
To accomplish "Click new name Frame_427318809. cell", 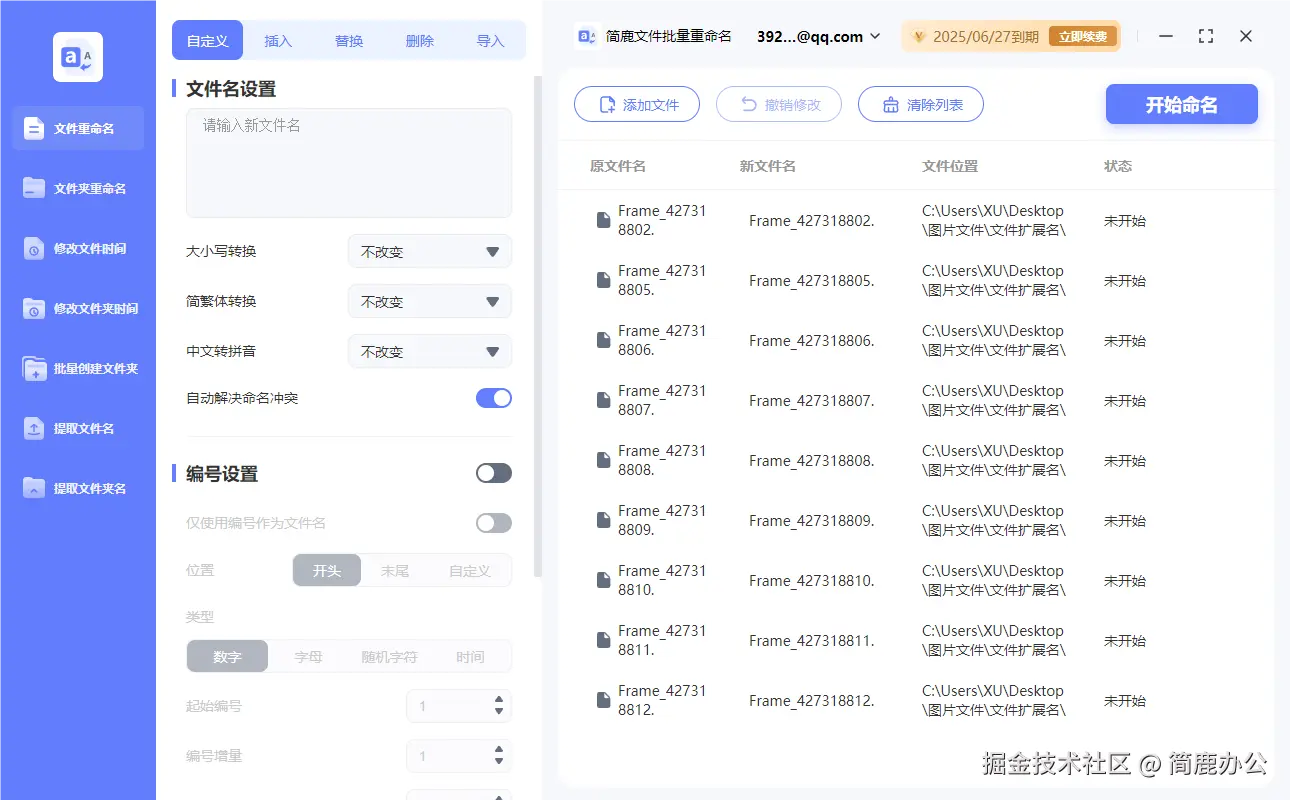I will (x=812, y=521).
